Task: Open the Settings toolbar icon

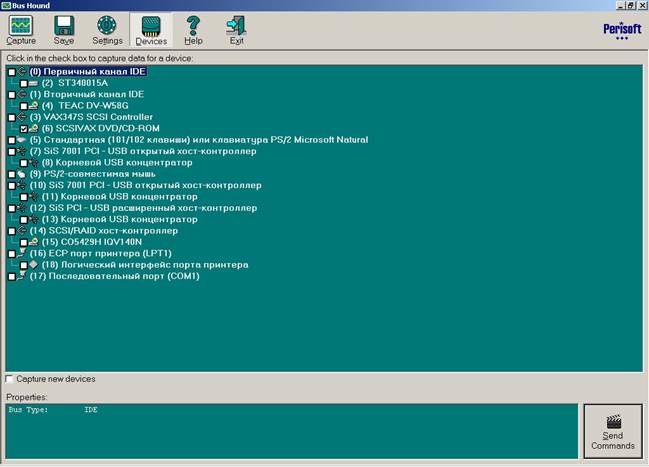Action: click(x=107, y=30)
